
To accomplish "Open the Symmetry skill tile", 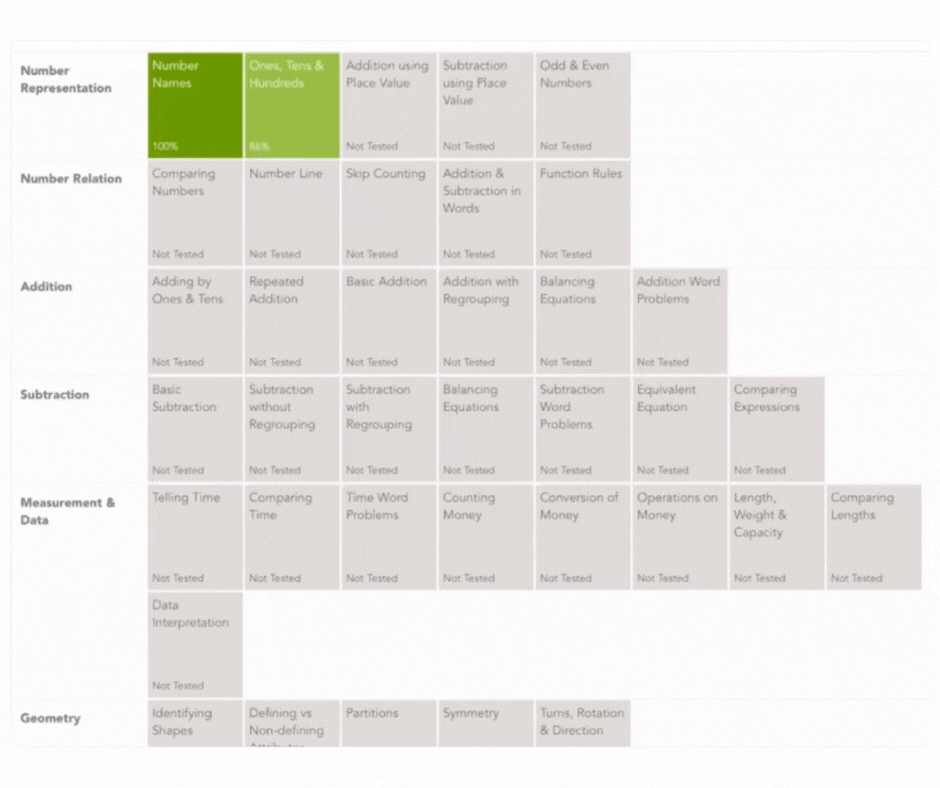I will [x=486, y=723].
